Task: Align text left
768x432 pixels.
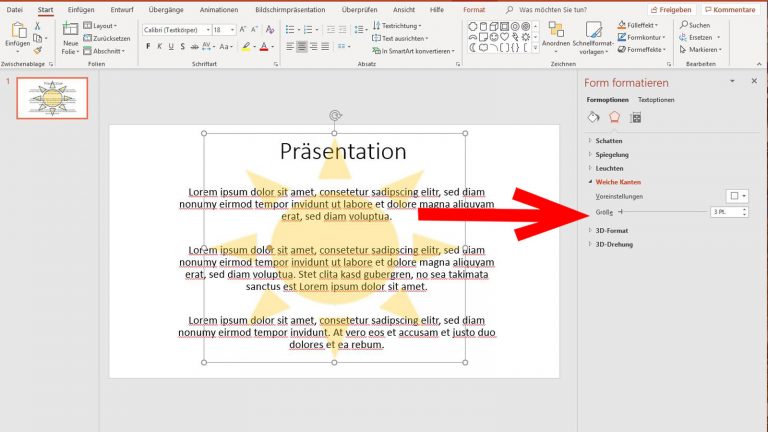Action: point(290,47)
